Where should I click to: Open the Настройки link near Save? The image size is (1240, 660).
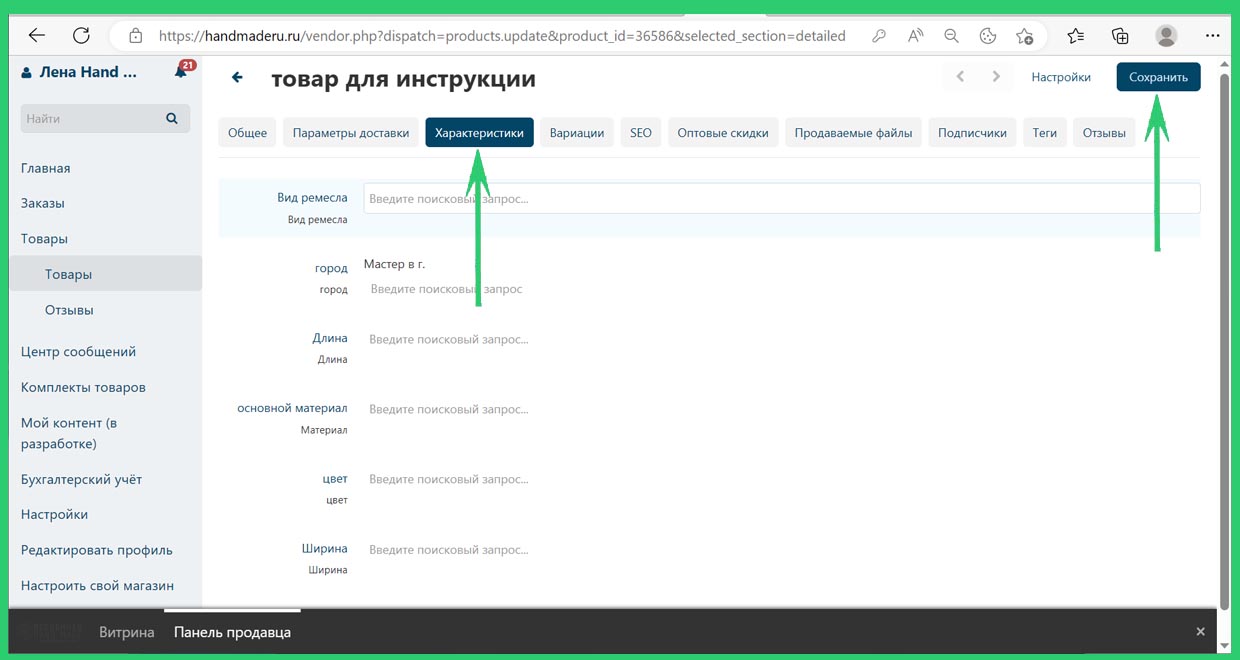(1060, 77)
